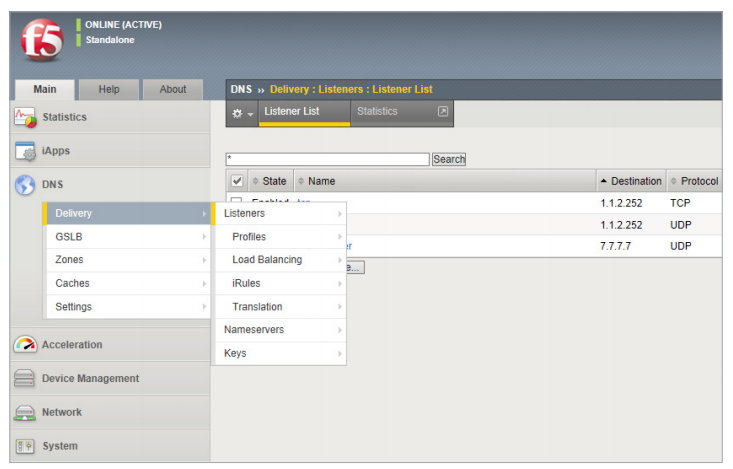Click the listener search input field
Image resolution: width=733 pixels, height=469 pixels.
(327, 159)
